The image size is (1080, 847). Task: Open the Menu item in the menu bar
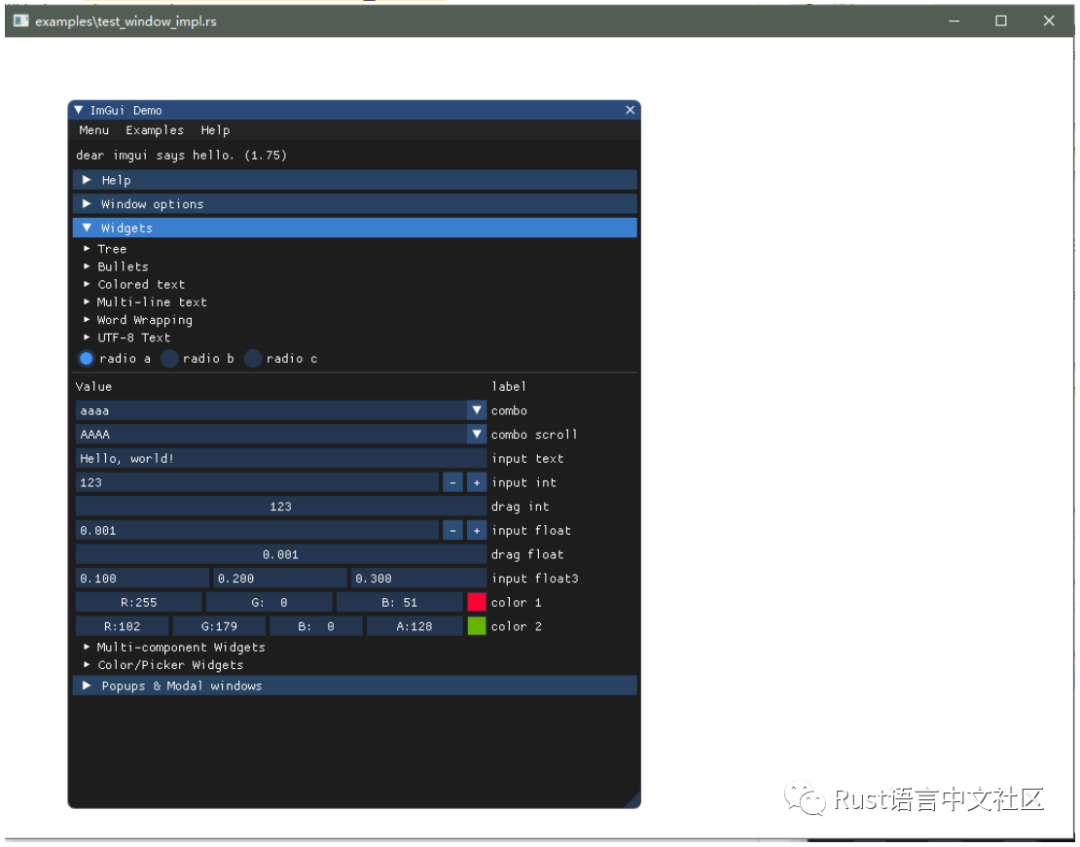[93, 130]
